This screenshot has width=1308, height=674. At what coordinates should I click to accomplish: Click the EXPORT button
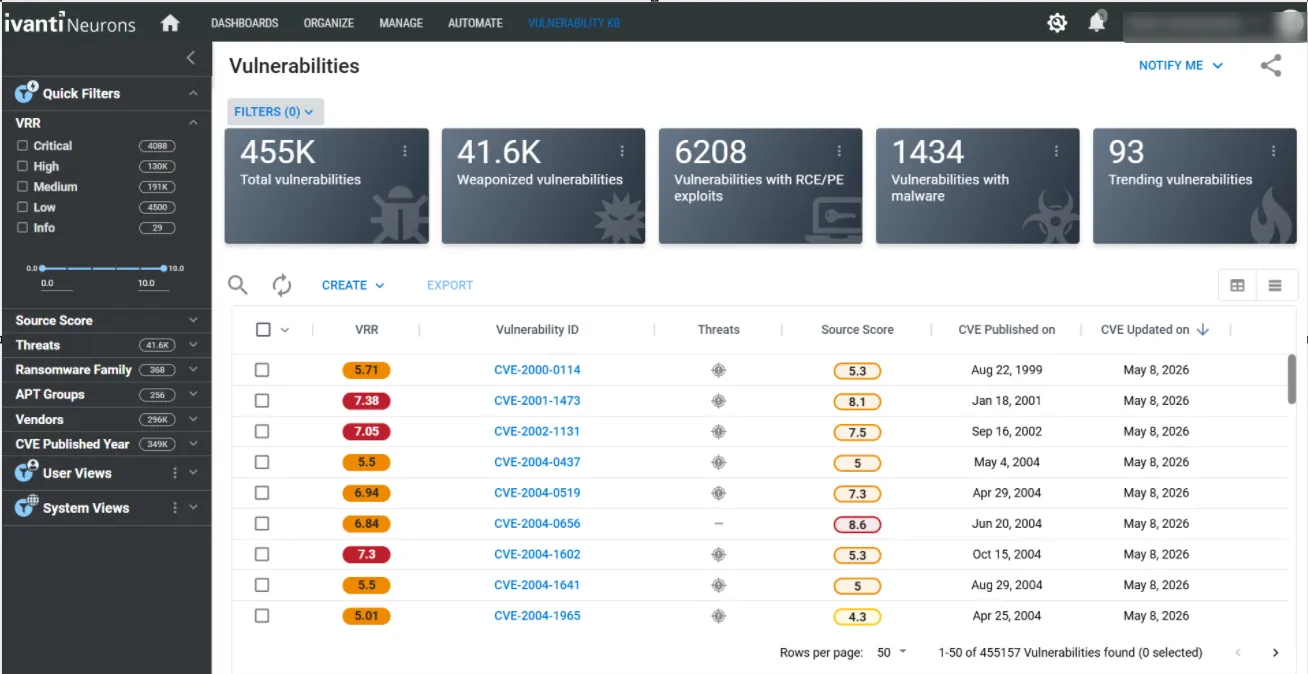[x=450, y=285]
